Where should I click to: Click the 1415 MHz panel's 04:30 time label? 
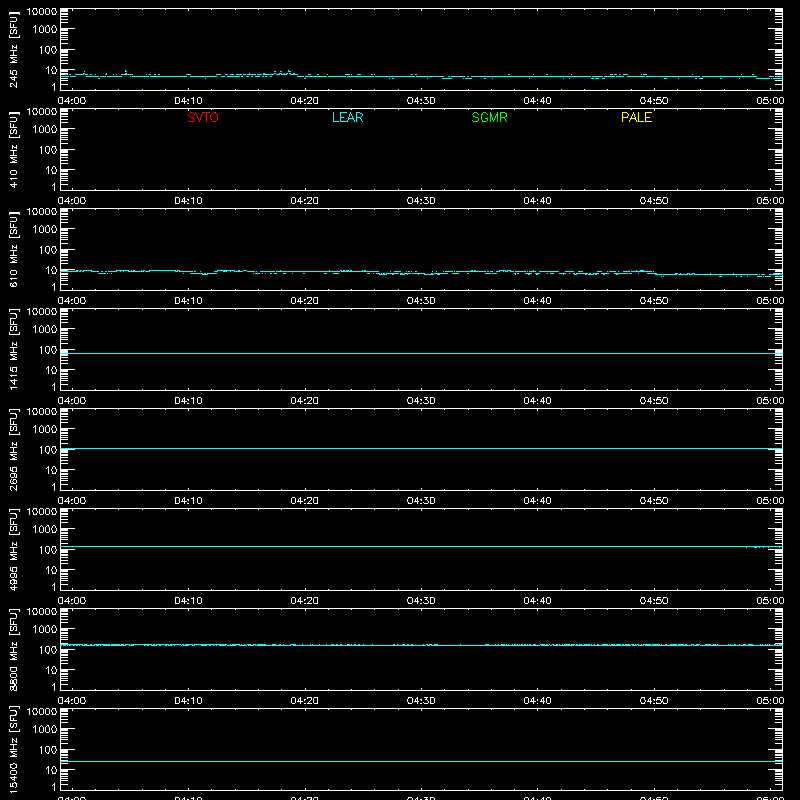(421, 401)
